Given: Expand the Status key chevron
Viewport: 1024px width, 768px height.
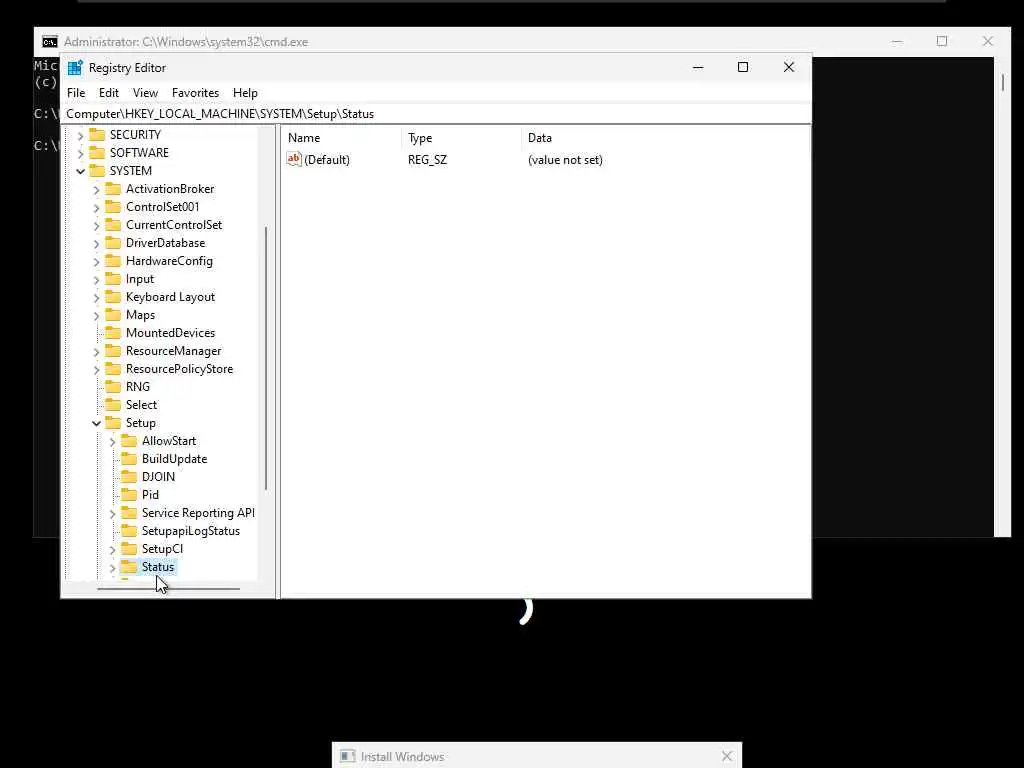Looking at the screenshot, I should pos(112,568).
